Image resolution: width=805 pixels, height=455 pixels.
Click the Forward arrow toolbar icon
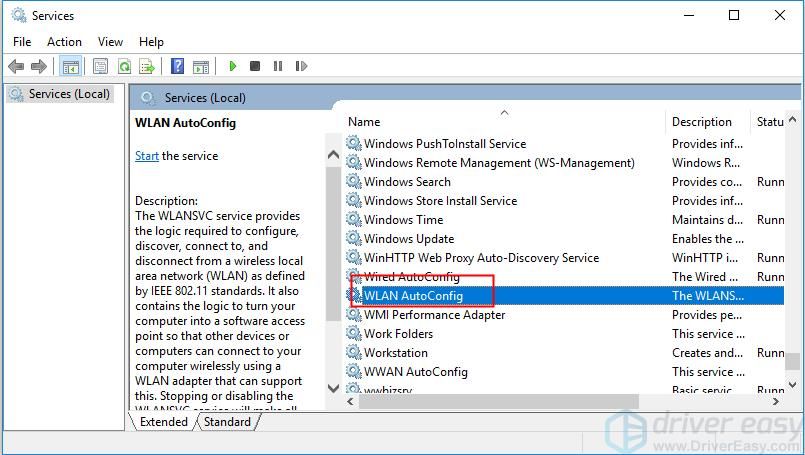click(39, 66)
